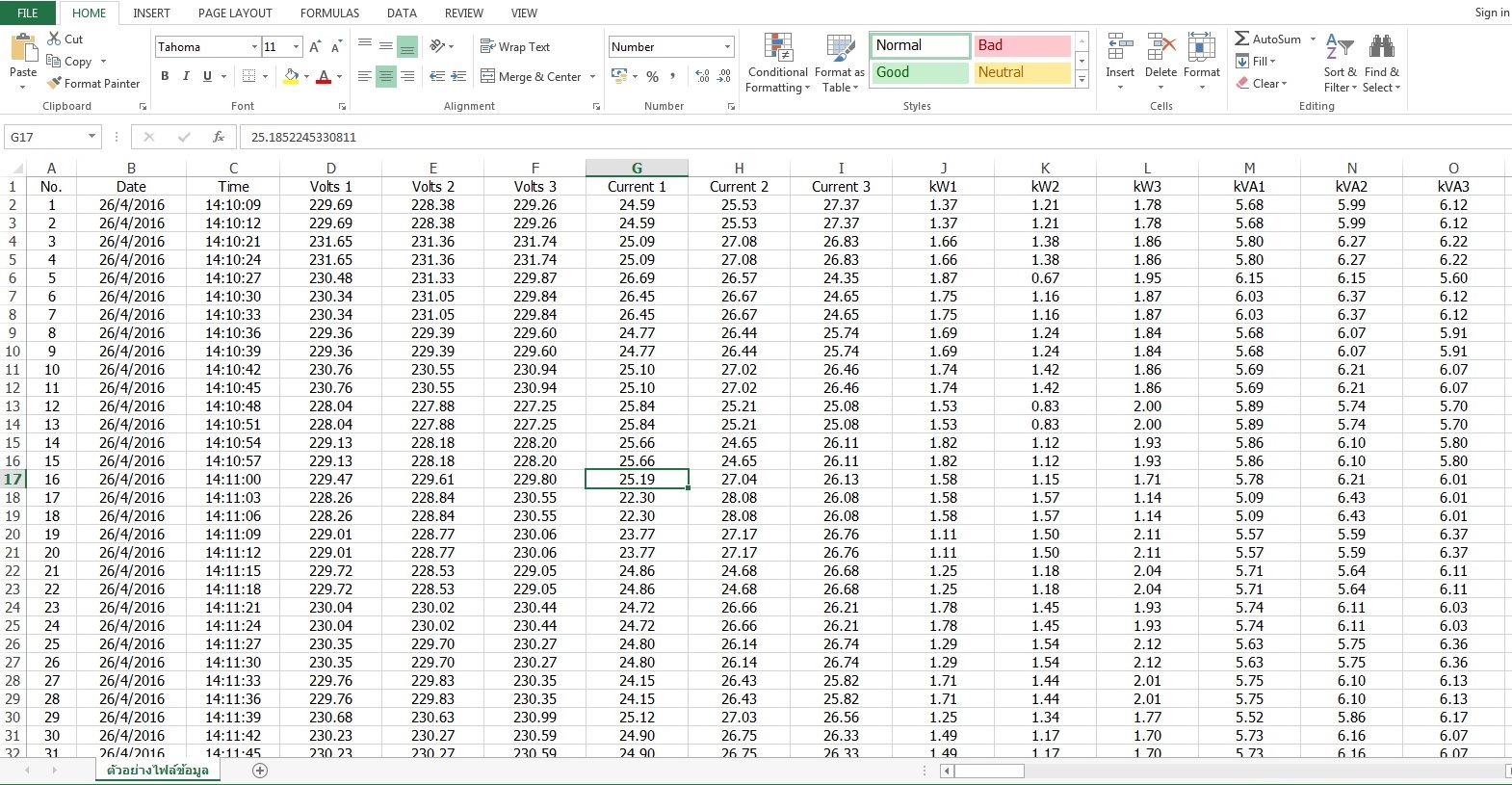
Task: Open the font name Tahoma dropdown
Action: click(x=254, y=46)
